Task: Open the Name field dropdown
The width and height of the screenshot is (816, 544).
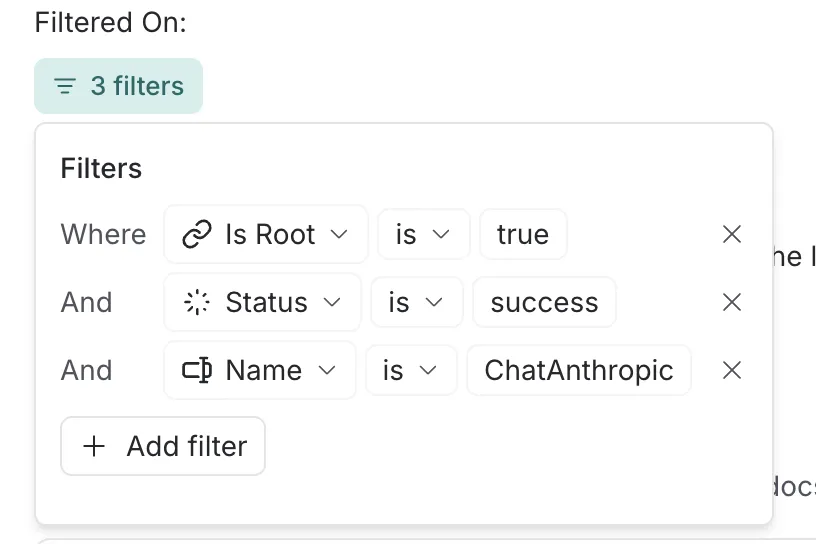Action: tap(260, 371)
